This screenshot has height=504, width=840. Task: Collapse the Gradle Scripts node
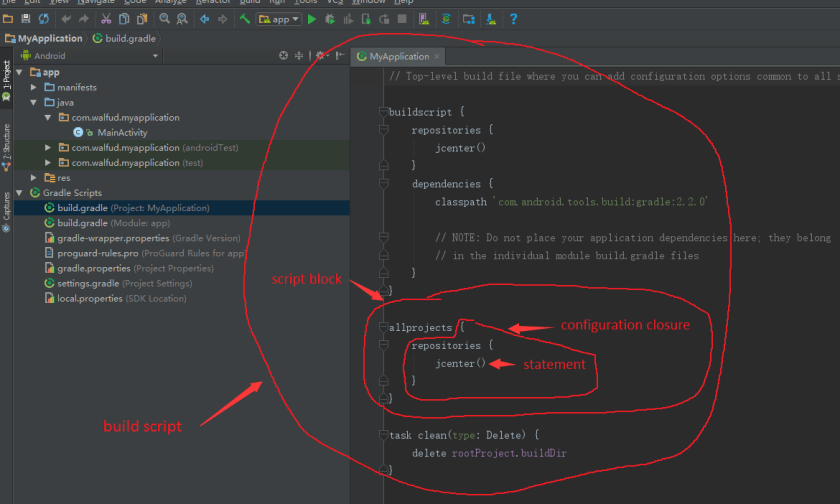(20, 193)
